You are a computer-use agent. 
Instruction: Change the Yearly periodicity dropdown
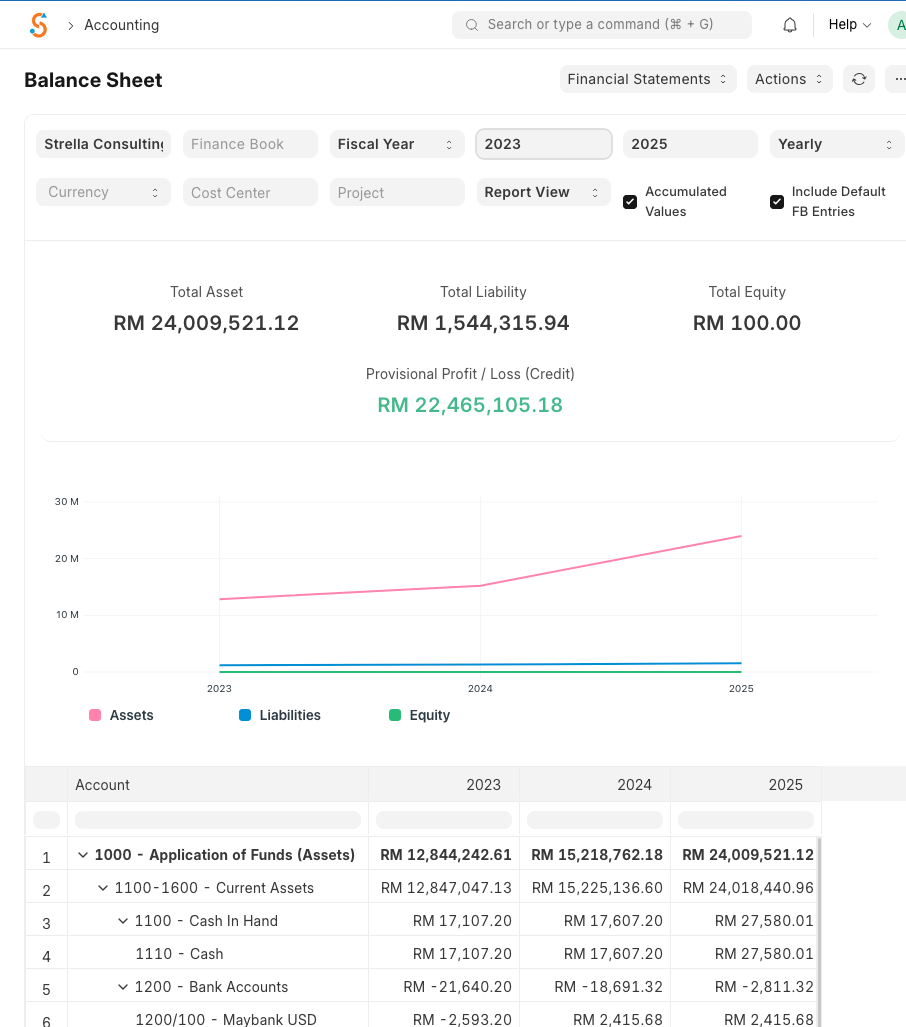[836, 144]
